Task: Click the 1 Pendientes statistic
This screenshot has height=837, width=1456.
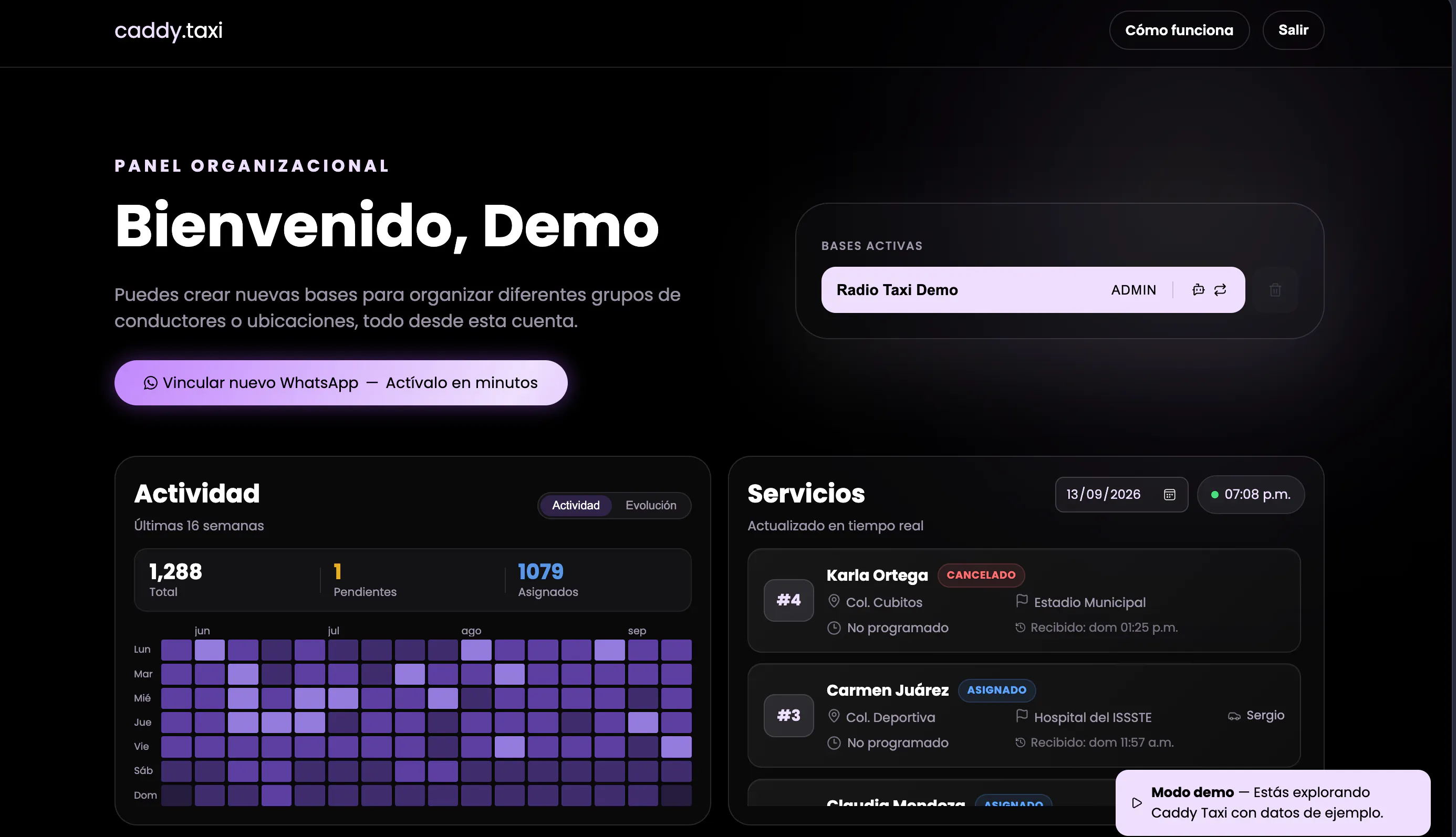Action: [x=365, y=580]
